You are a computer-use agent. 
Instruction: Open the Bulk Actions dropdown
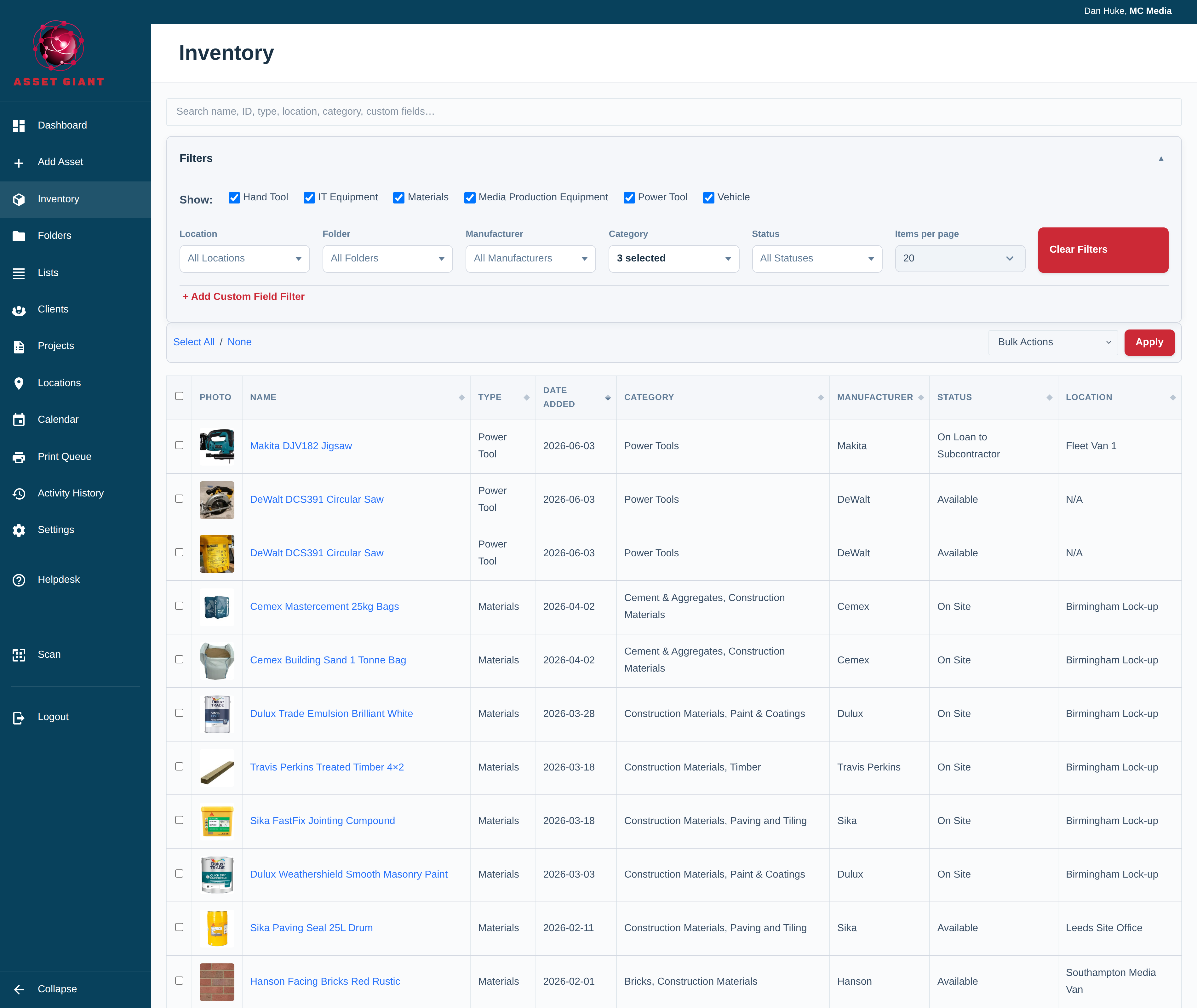1053,342
